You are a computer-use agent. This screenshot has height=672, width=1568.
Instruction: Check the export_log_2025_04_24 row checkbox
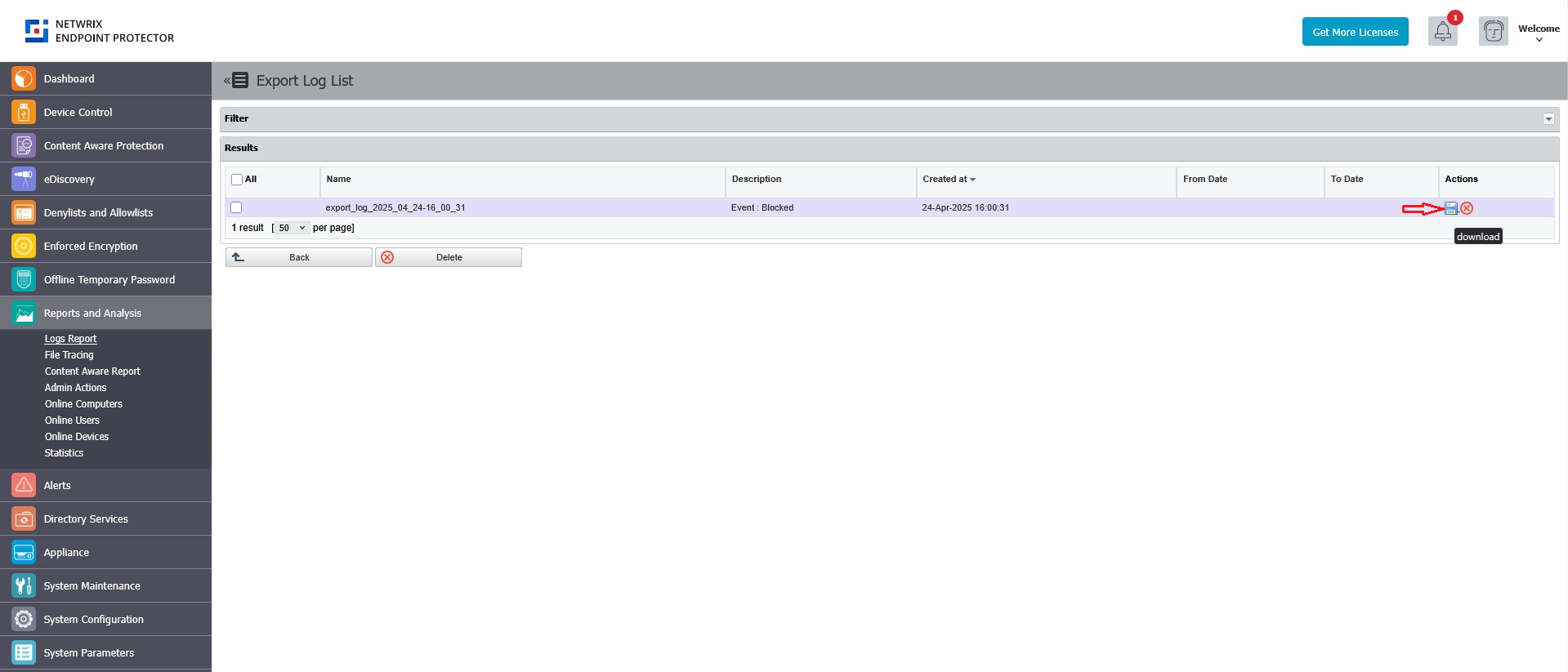(236, 207)
